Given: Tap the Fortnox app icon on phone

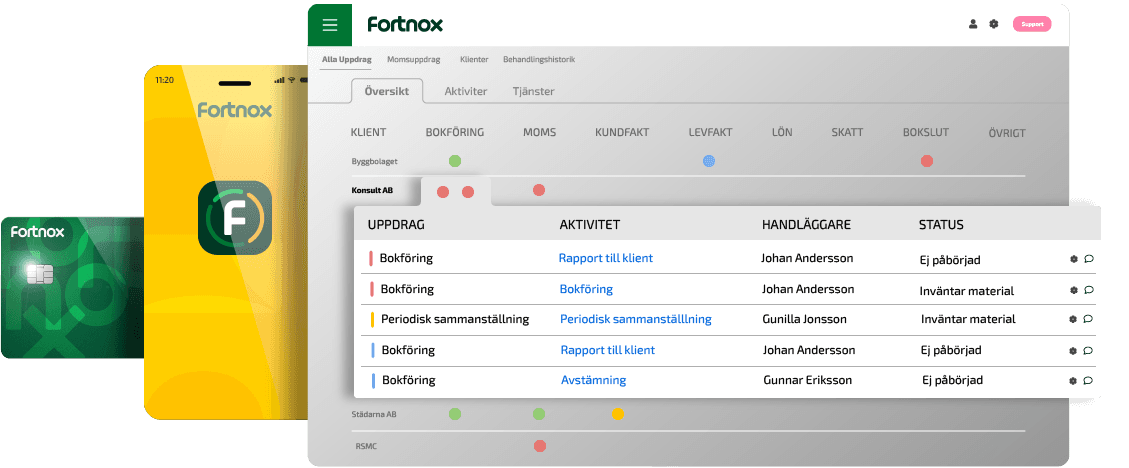Looking at the screenshot, I should (x=235, y=217).
